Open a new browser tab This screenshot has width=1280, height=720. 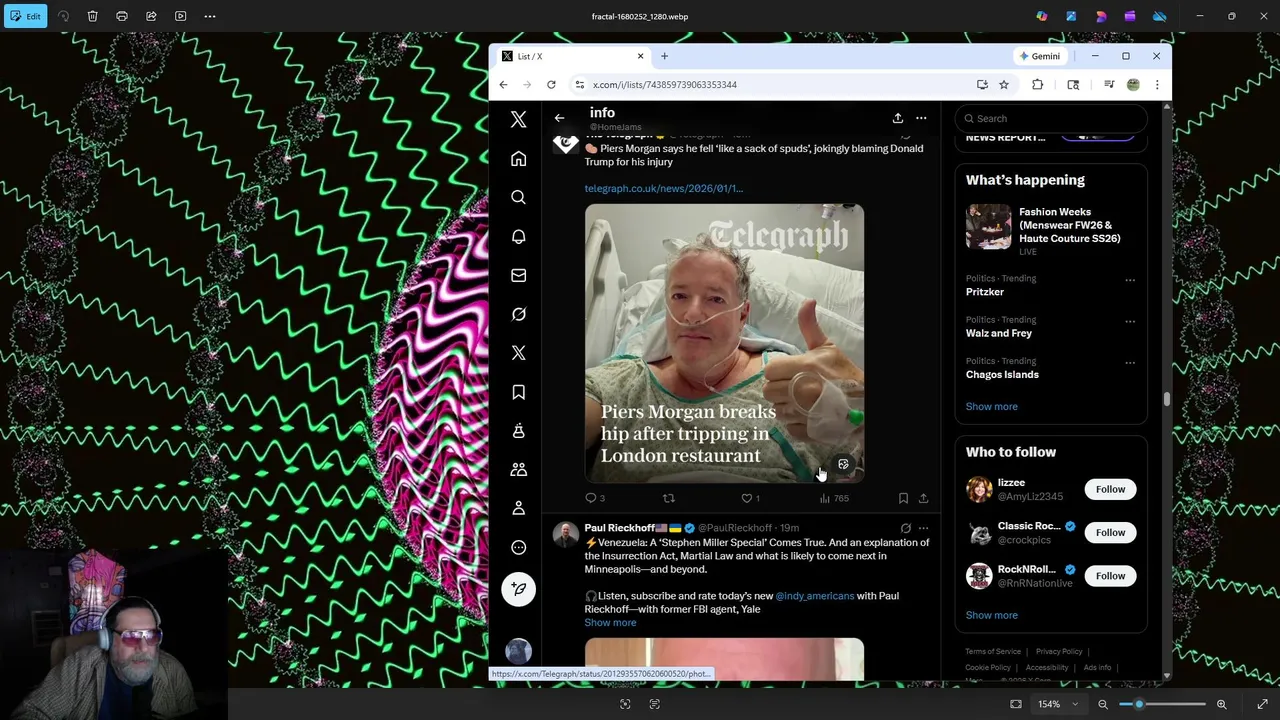664,56
